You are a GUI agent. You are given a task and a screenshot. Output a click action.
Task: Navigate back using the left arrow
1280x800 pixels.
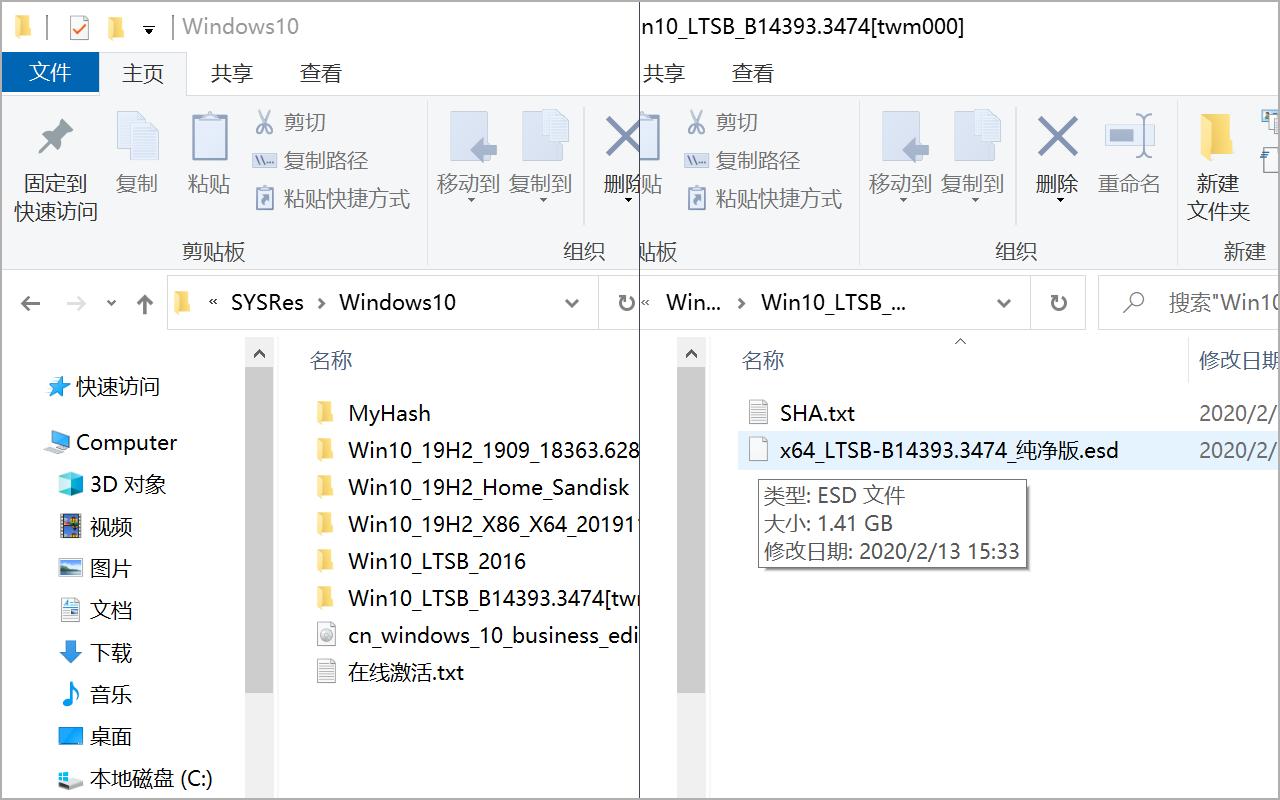click(x=25, y=303)
